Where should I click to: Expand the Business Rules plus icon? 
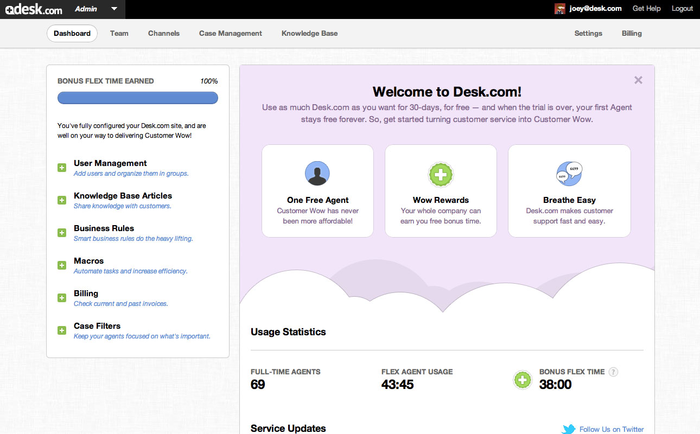pos(62,233)
